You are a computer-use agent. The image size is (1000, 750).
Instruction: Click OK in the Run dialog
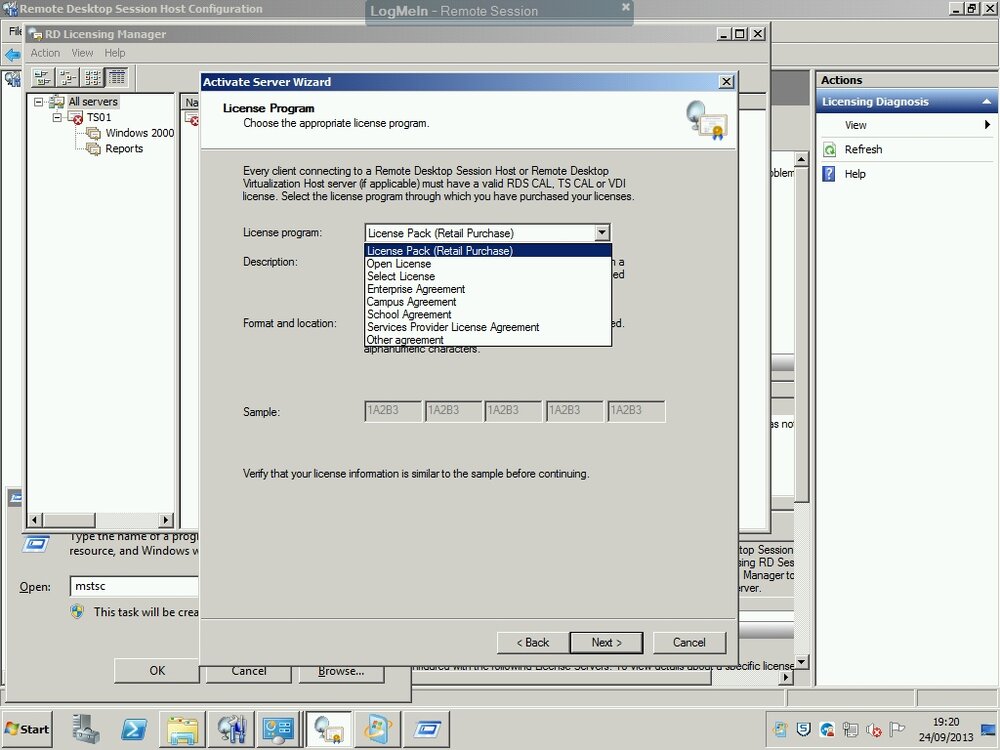(157, 671)
